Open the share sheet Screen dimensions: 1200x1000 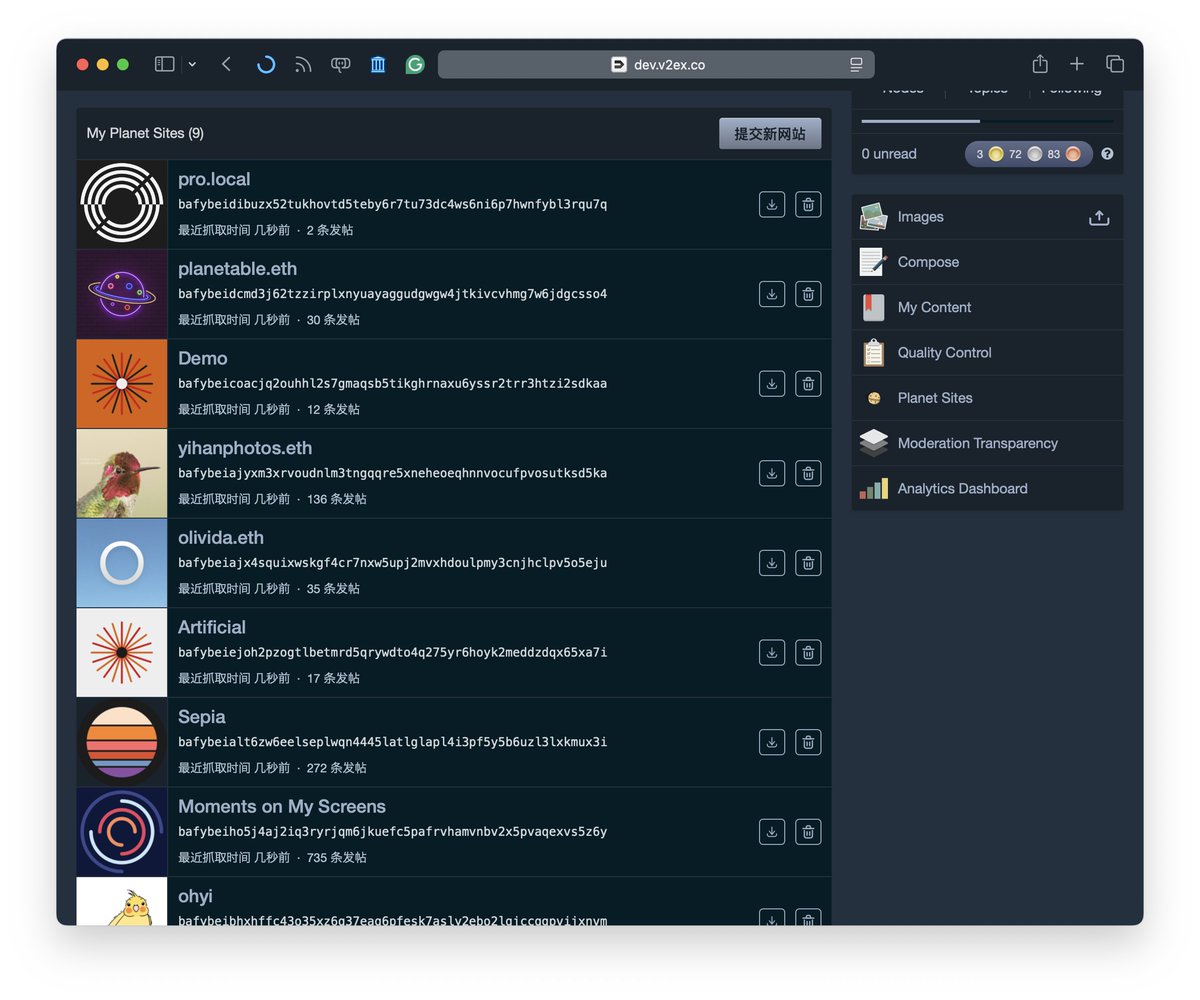(x=1040, y=63)
